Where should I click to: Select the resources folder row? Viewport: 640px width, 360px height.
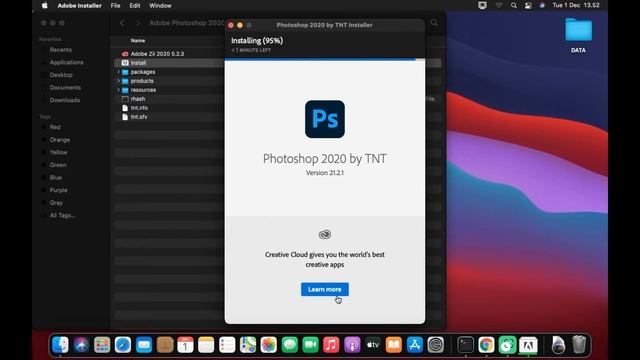click(x=143, y=90)
